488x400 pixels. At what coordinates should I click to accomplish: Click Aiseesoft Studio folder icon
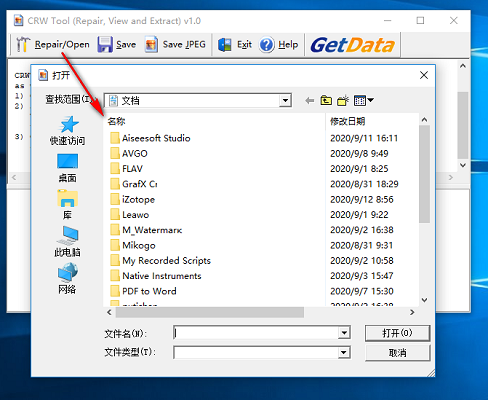point(115,138)
